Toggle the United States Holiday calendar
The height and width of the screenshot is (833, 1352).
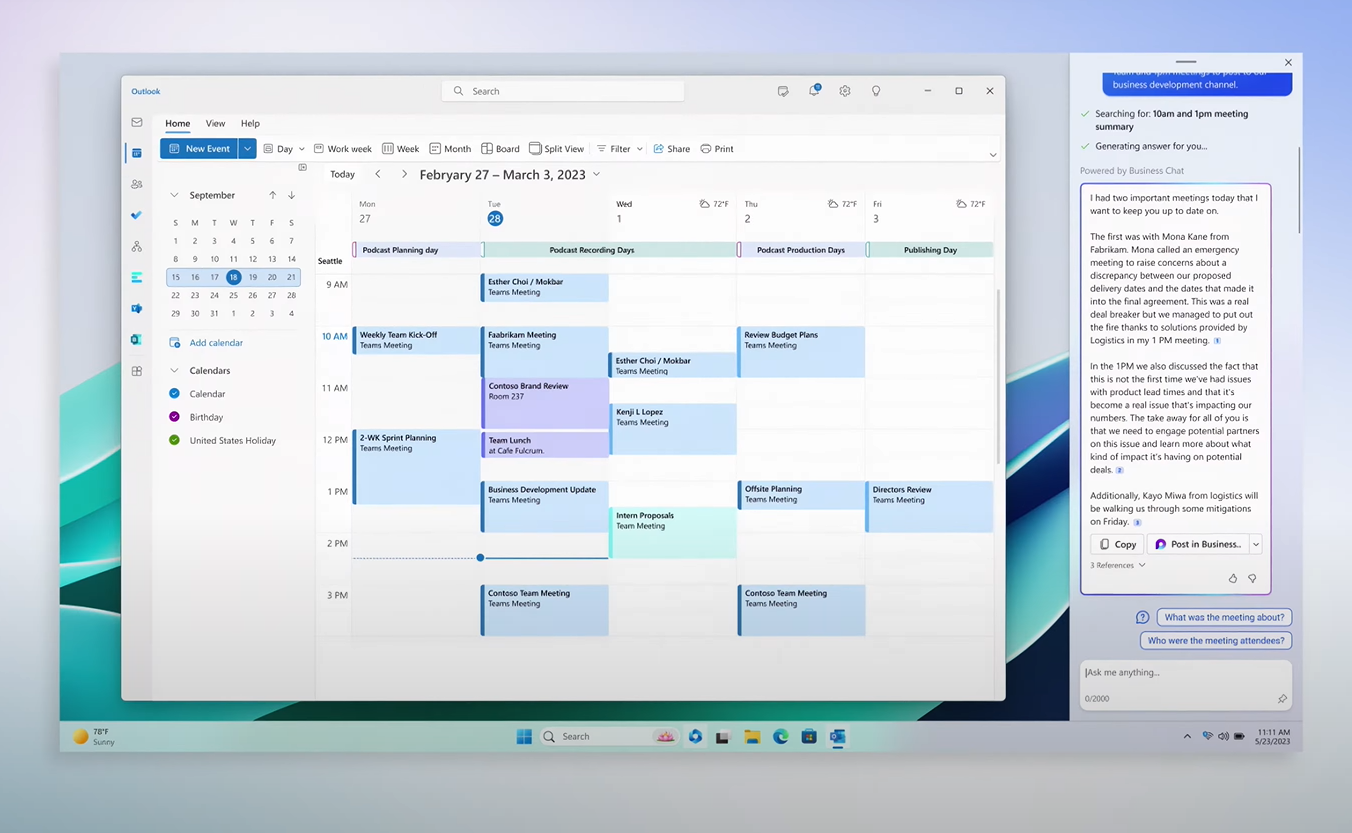tap(174, 440)
